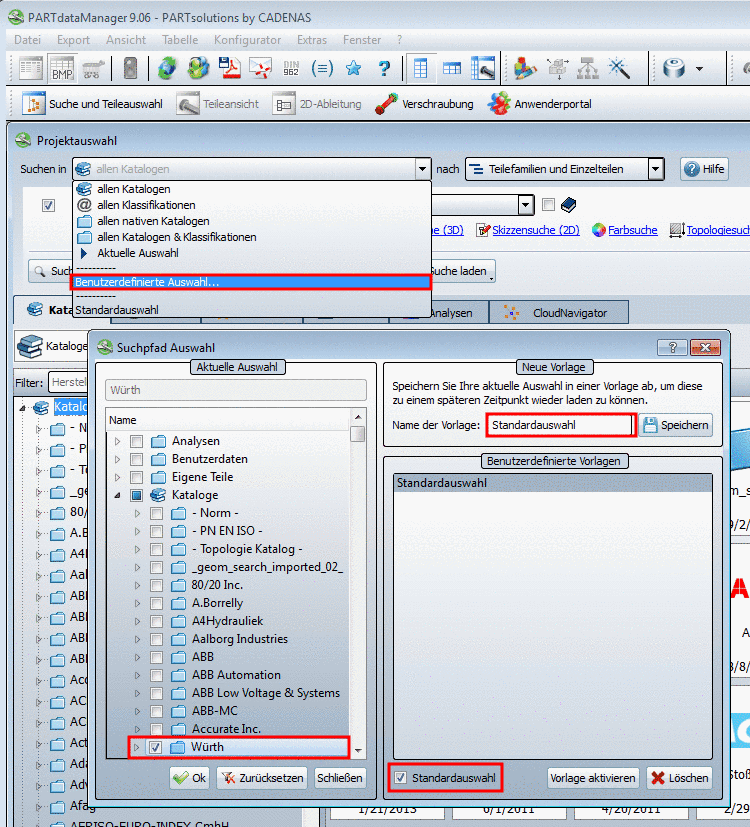The image size is (750, 827).
Task: Open the 2D-Ableitung view
Action: (318, 104)
